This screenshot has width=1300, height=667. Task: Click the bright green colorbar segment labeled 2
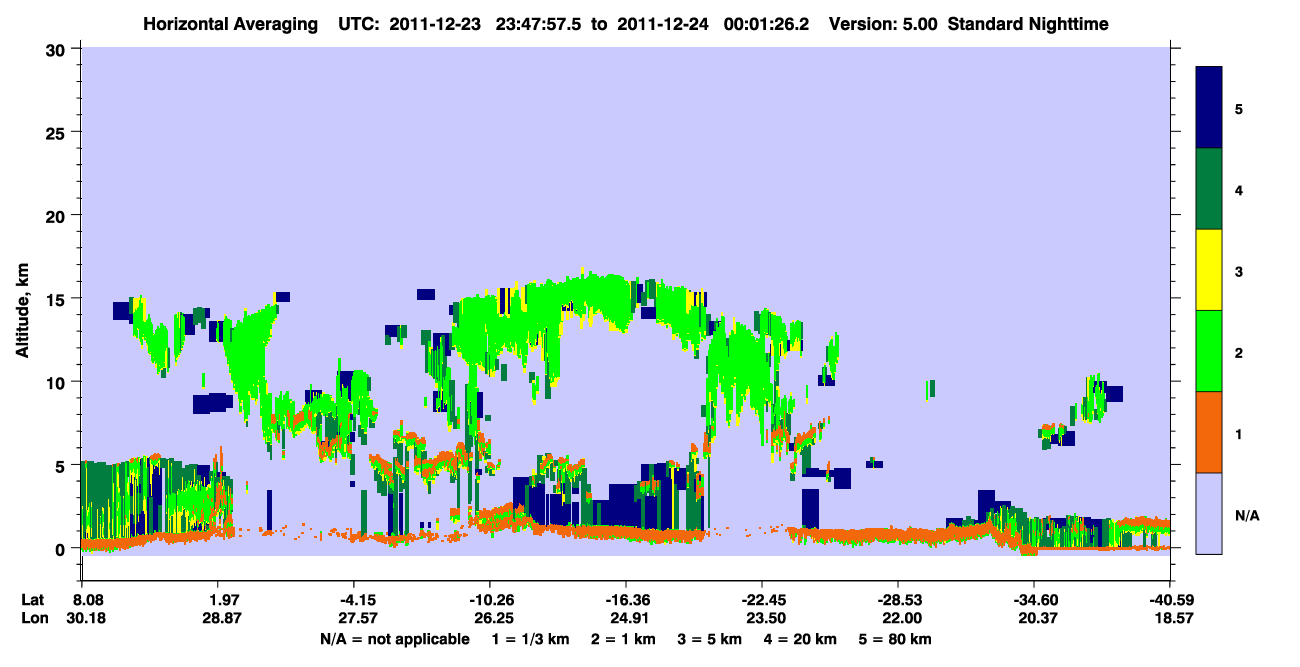click(1209, 351)
